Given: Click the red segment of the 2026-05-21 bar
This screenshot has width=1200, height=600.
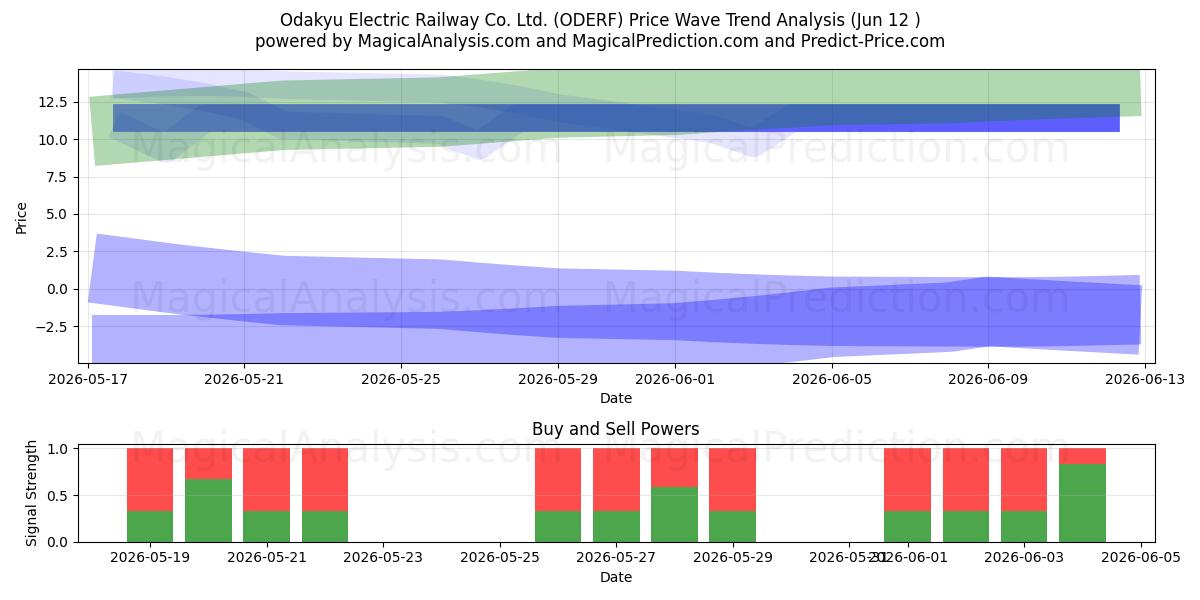Looking at the screenshot, I should click(x=266, y=480).
